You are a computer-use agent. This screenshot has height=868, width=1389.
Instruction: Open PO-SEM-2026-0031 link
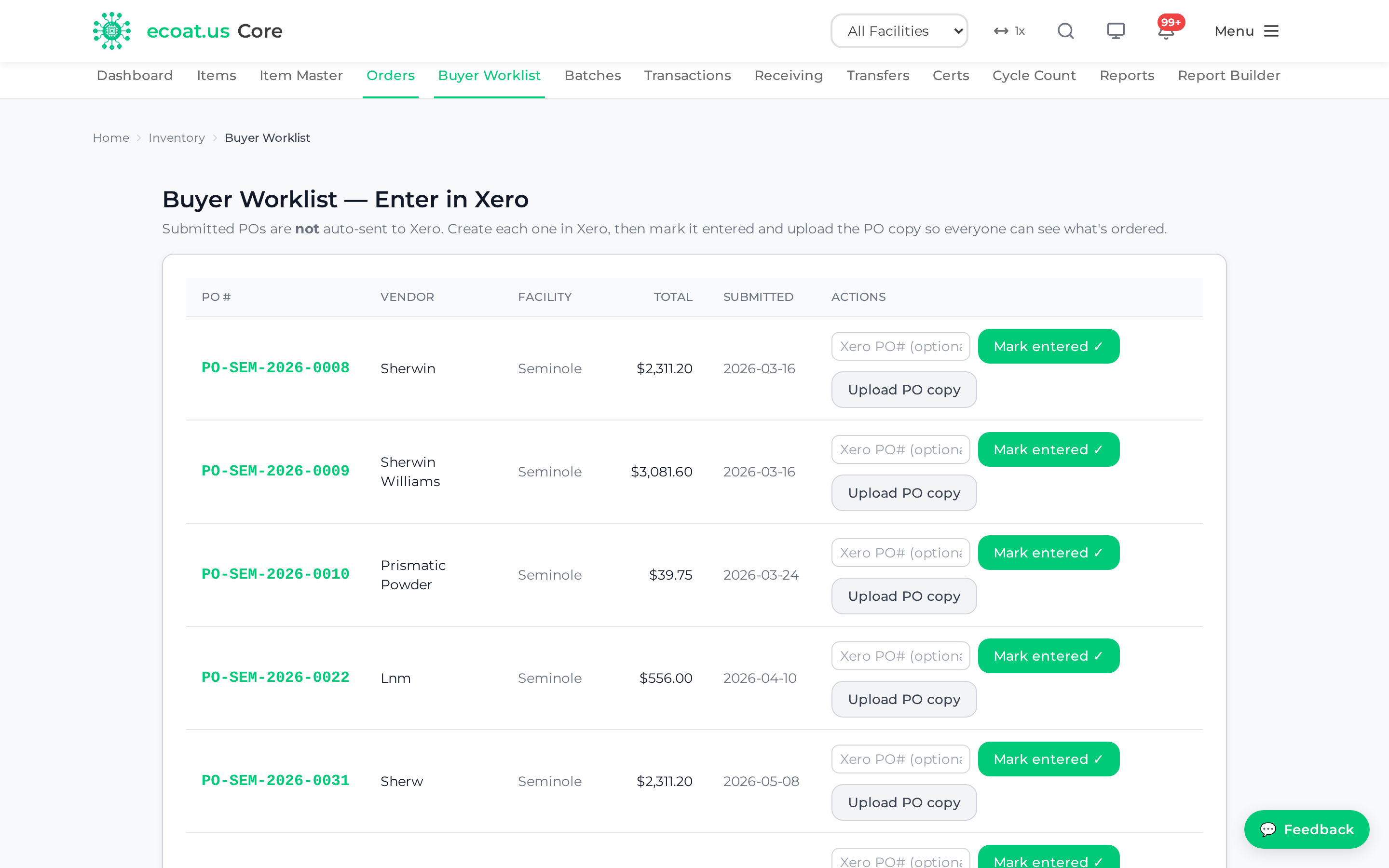tap(275, 781)
